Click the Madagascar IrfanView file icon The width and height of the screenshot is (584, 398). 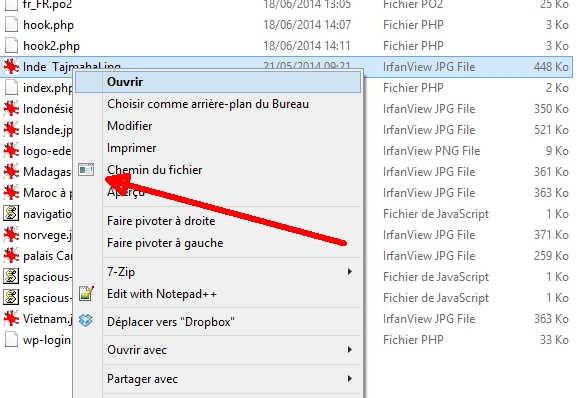11,172
